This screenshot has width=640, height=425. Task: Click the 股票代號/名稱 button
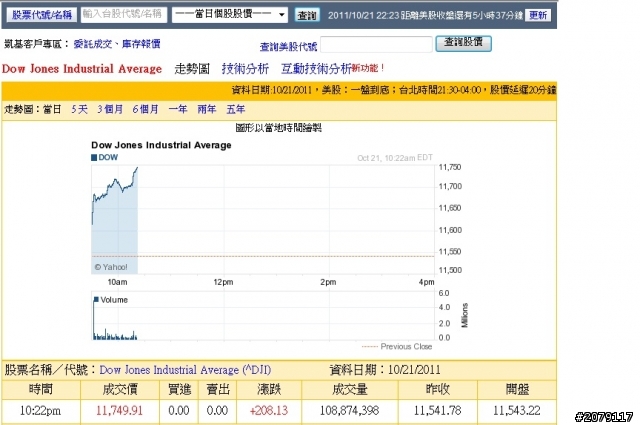[x=42, y=15]
